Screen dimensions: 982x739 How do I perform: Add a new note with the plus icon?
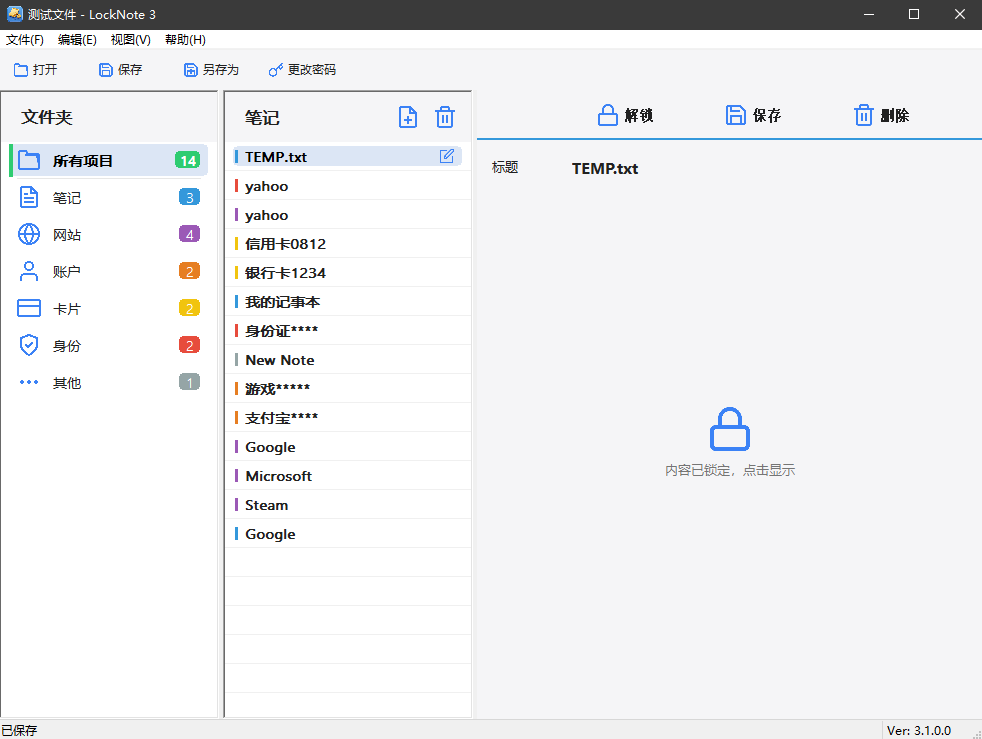click(408, 117)
